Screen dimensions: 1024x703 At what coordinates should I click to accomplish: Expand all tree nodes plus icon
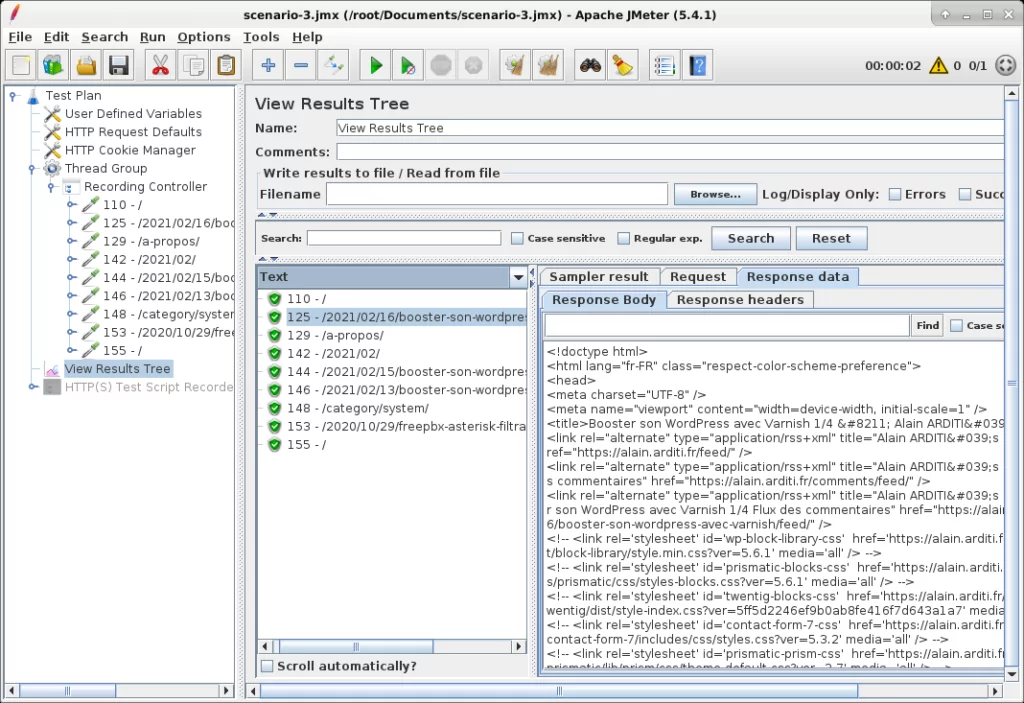tap(268, 65)
